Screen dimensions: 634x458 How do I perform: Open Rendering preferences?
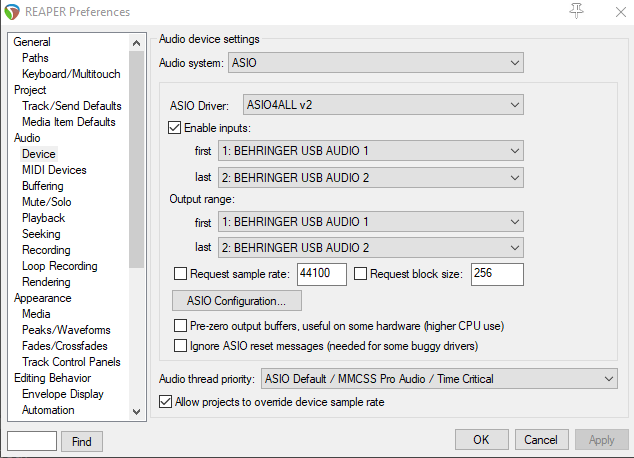pos(46,282)
